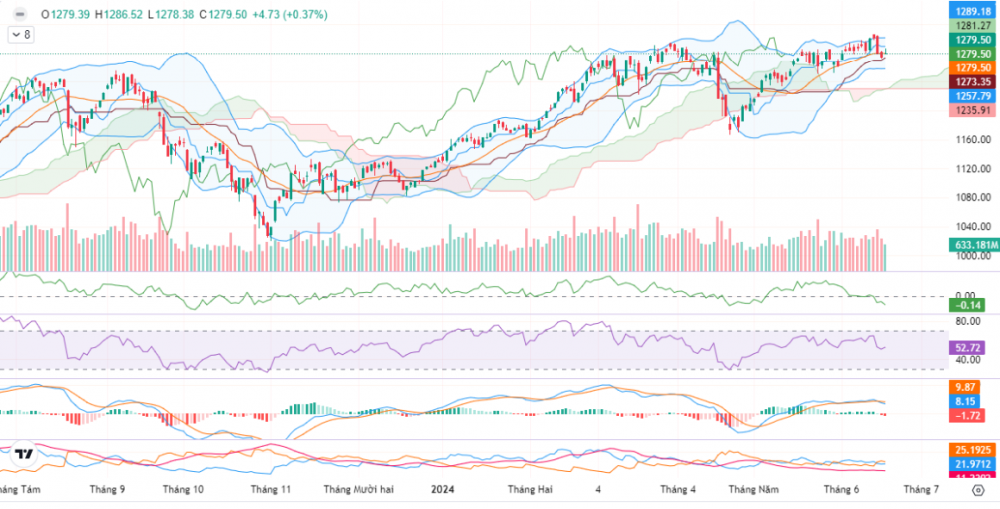Click the dark red 1273.35 price label

tap(972, 81)
